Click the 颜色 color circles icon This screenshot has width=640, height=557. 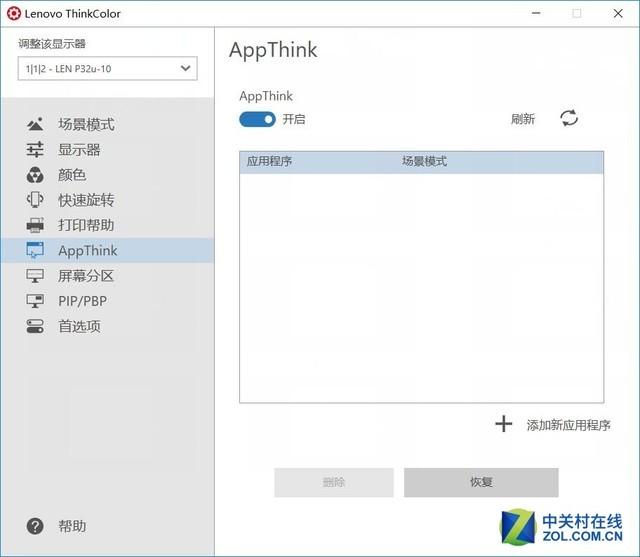point(35,175)
